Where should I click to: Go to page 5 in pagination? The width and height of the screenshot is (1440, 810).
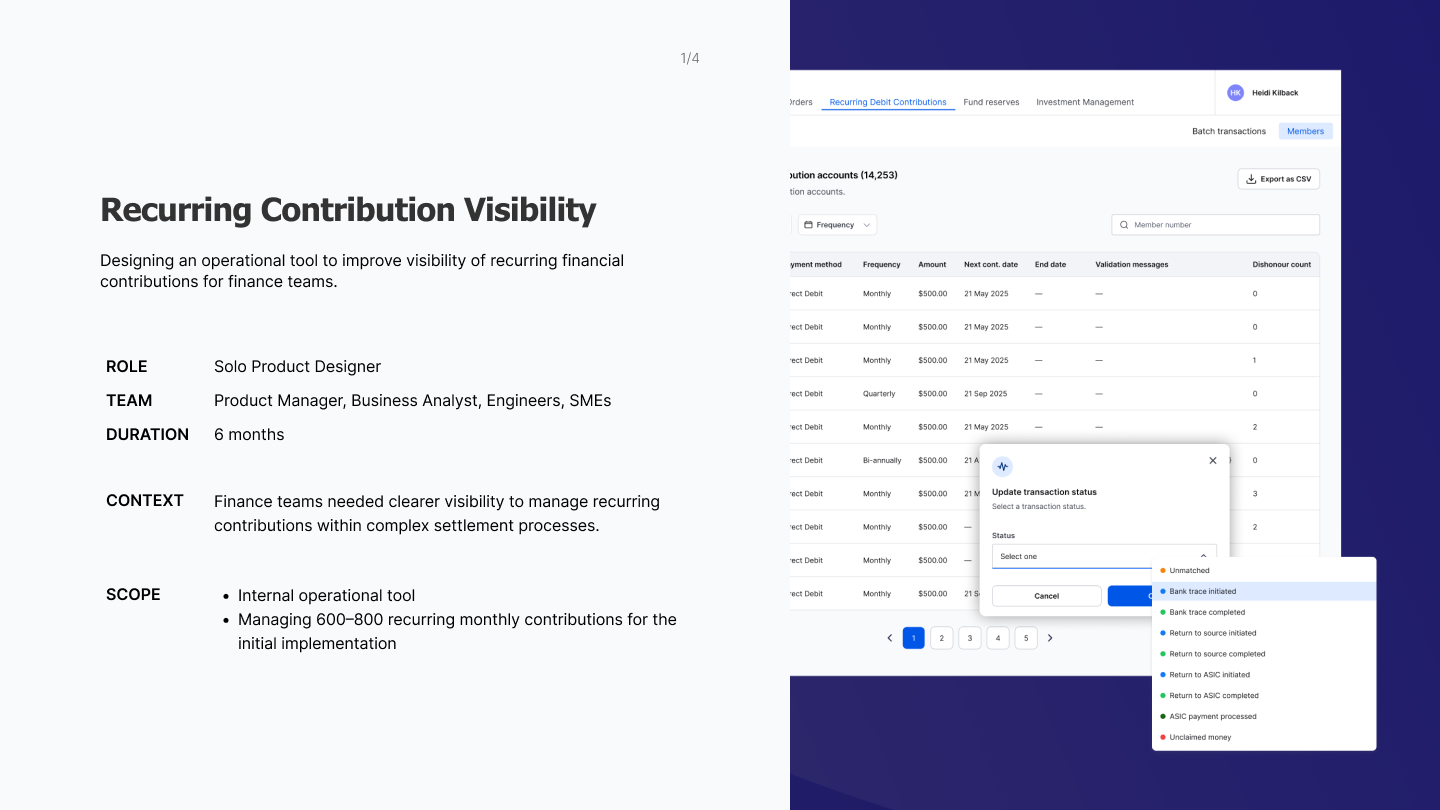click(1026, 638)
